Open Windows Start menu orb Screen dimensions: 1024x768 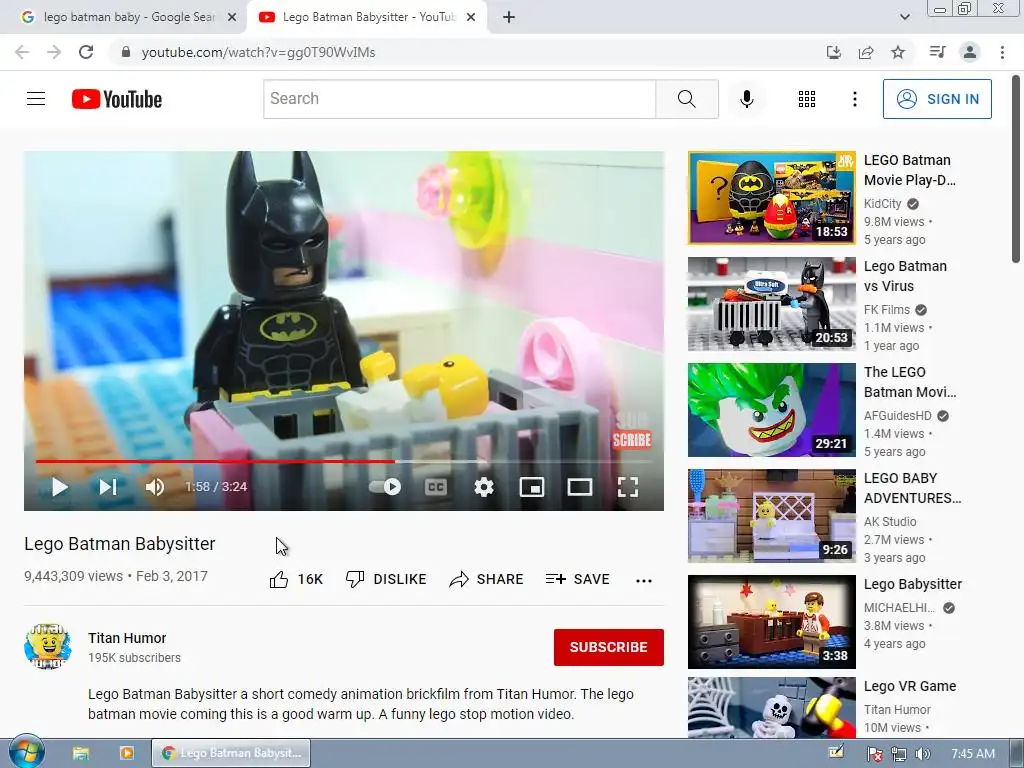pos(27,751)
